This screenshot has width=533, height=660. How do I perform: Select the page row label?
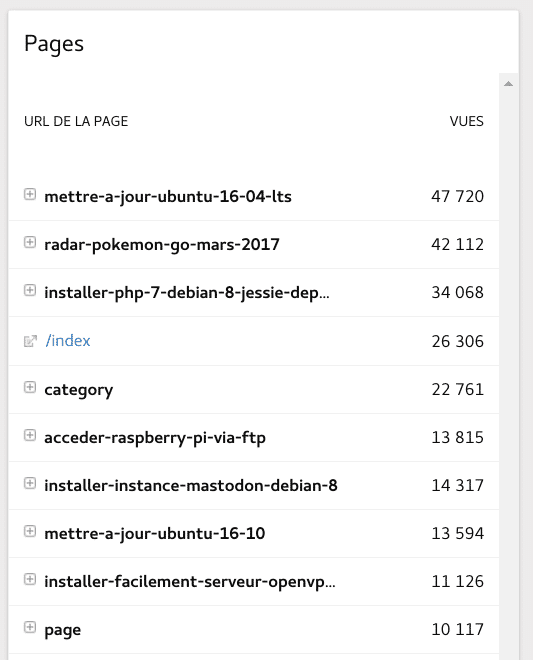[62, 630]
